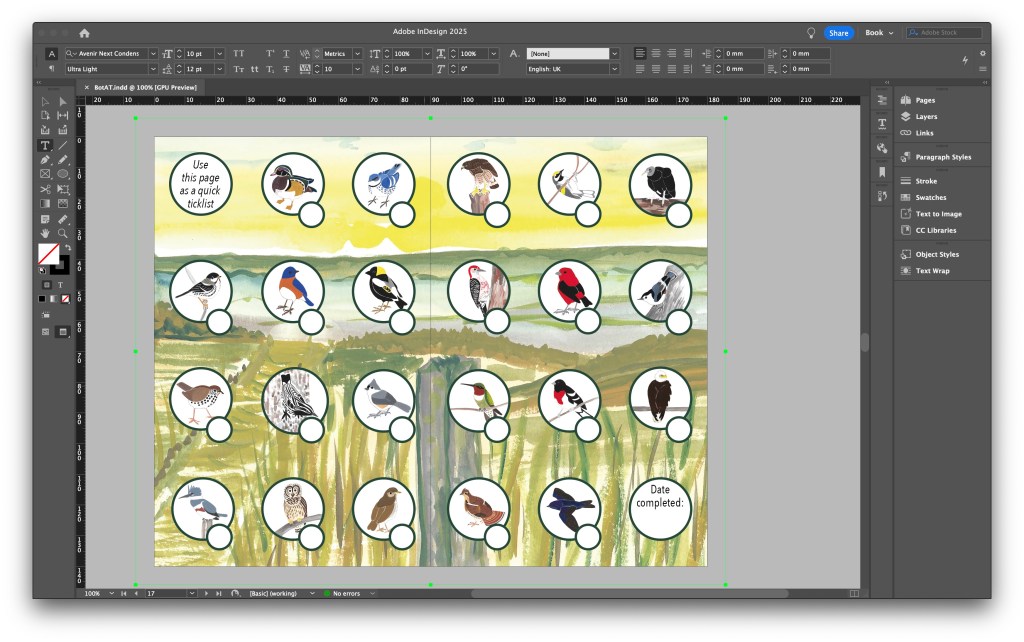Image resolution: width=1024 pixels, height=642 pixels.
Task: Activate the Hand tool
Action: pos(45,233)
